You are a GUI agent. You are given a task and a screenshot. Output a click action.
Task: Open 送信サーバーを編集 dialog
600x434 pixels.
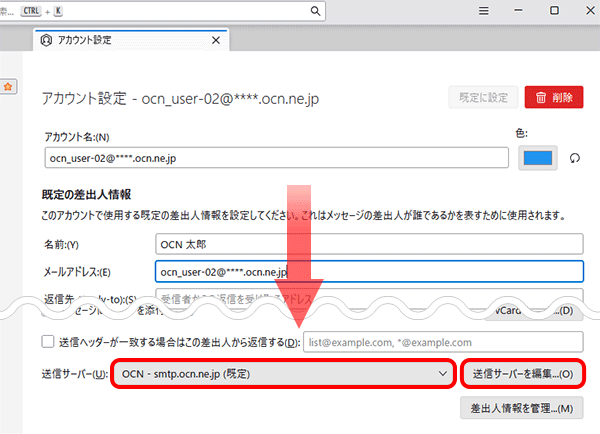pos(523,373)
